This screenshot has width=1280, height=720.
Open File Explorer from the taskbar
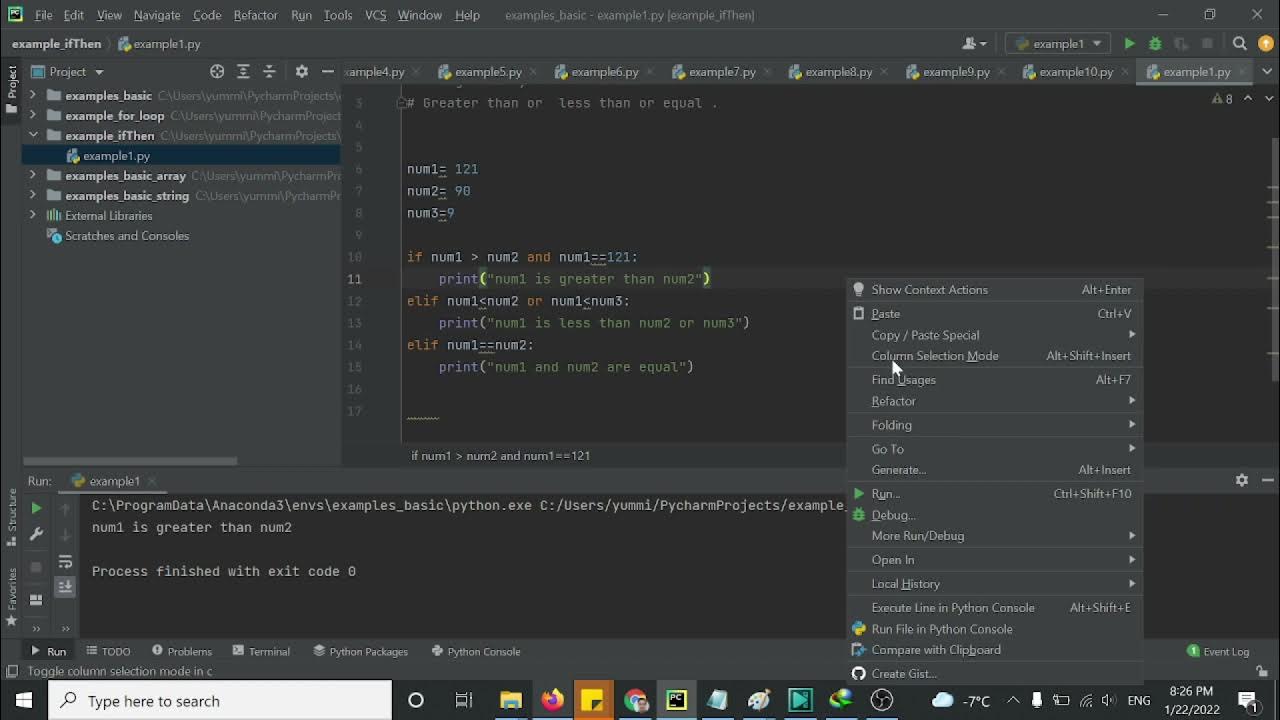511,700
